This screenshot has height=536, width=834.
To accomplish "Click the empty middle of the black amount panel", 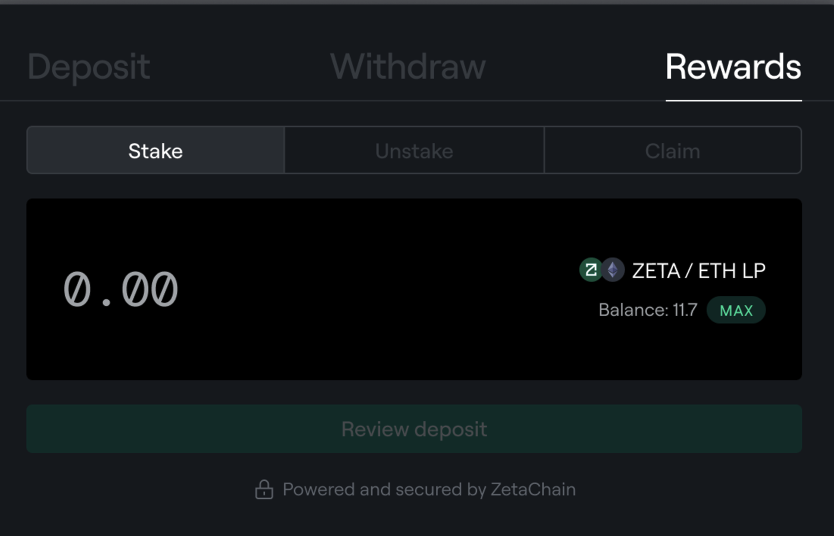I will point(380,290).
